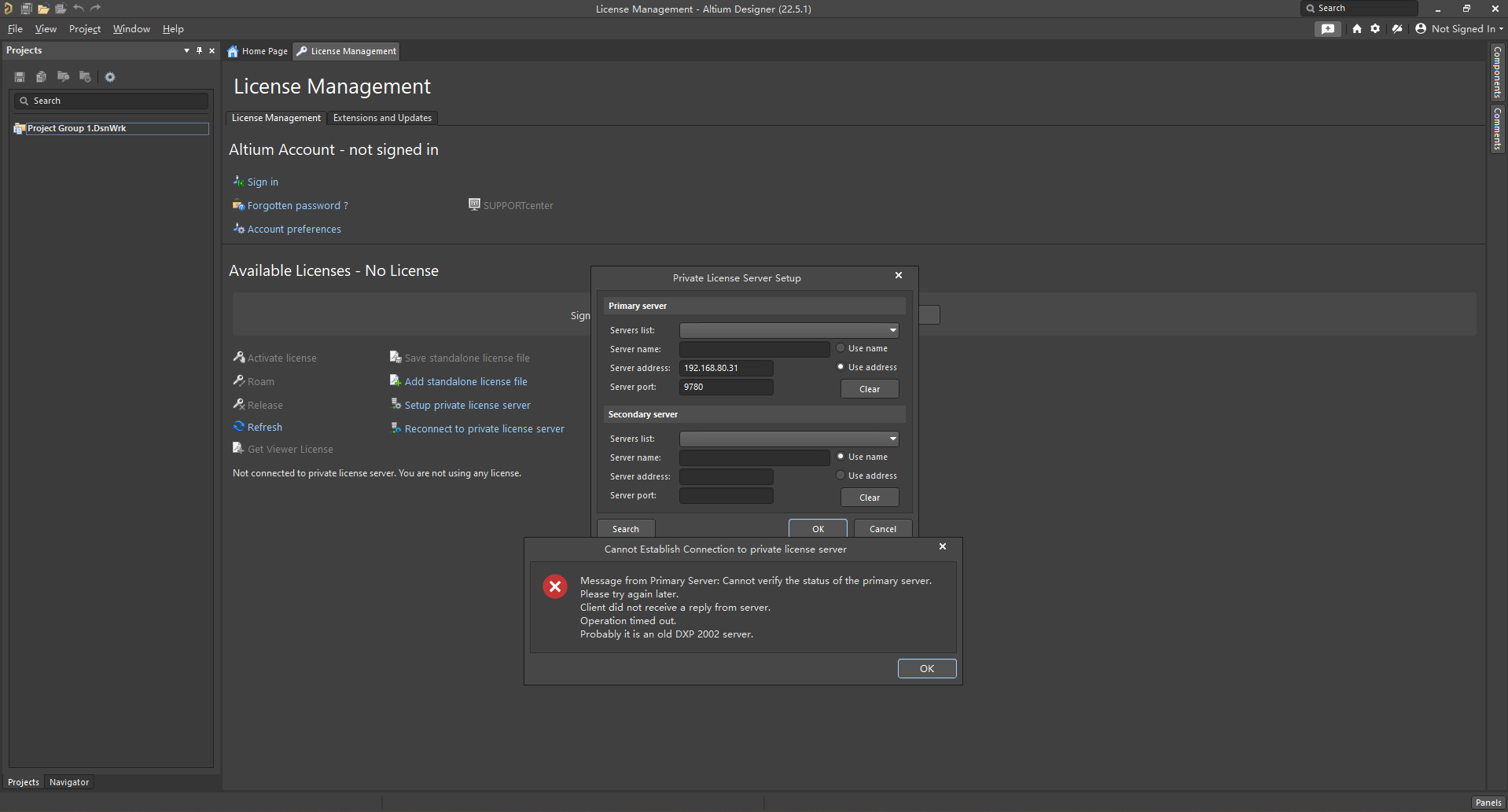This screenshot has width=1508, height=812.
Task: Click the open folder icon in title bar
Action: point(43,9)
